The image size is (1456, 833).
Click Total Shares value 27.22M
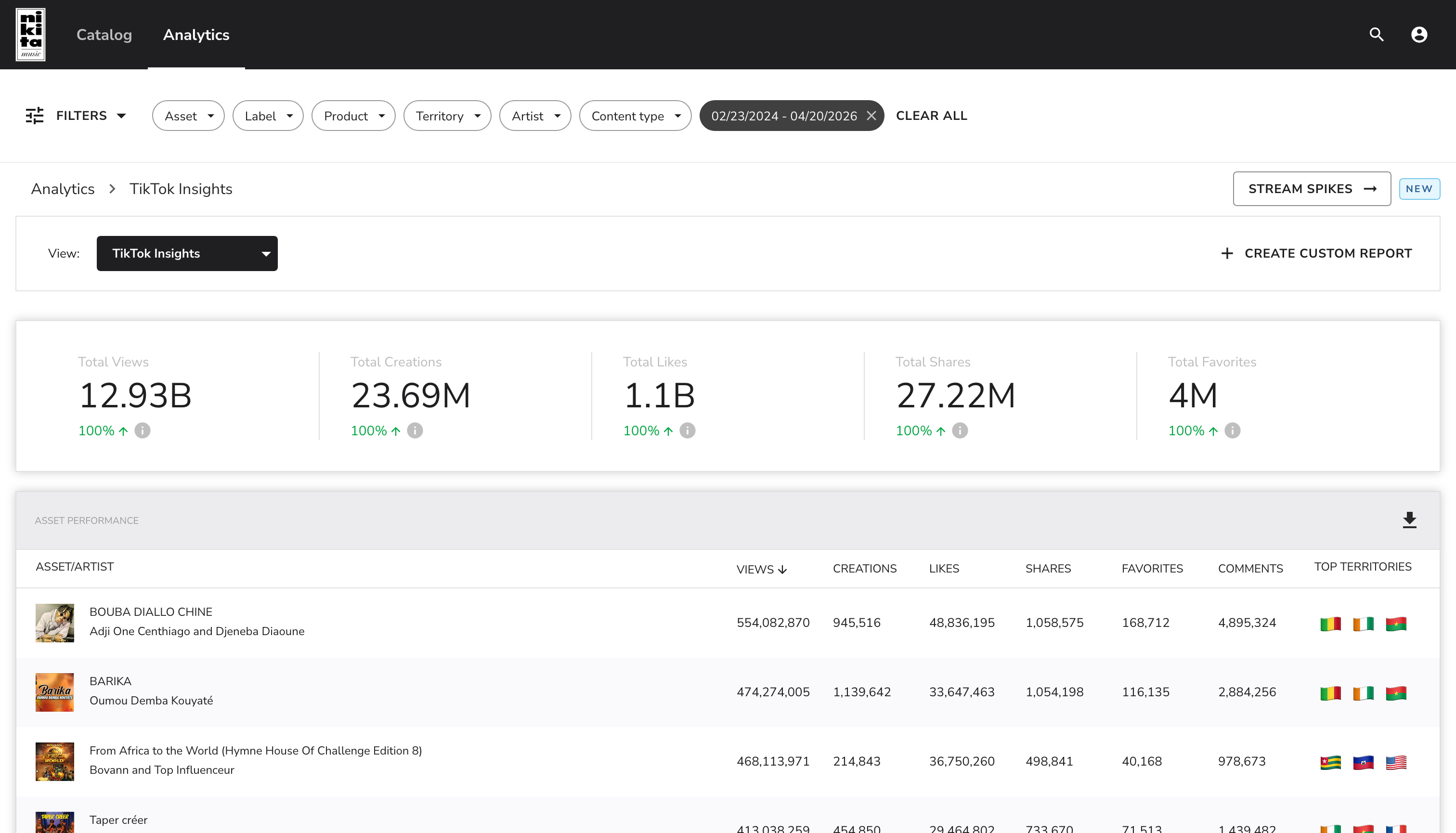955,395
